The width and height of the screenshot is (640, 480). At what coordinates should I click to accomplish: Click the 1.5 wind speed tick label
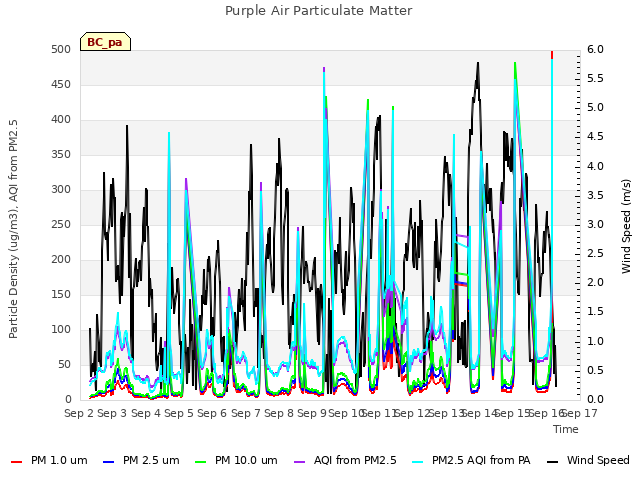(x=595, y=312)
